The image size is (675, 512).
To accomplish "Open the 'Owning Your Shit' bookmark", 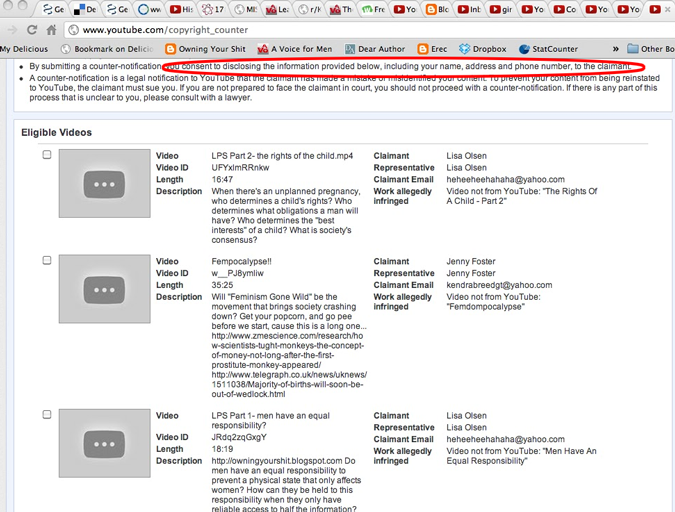I will pos(206,49).
